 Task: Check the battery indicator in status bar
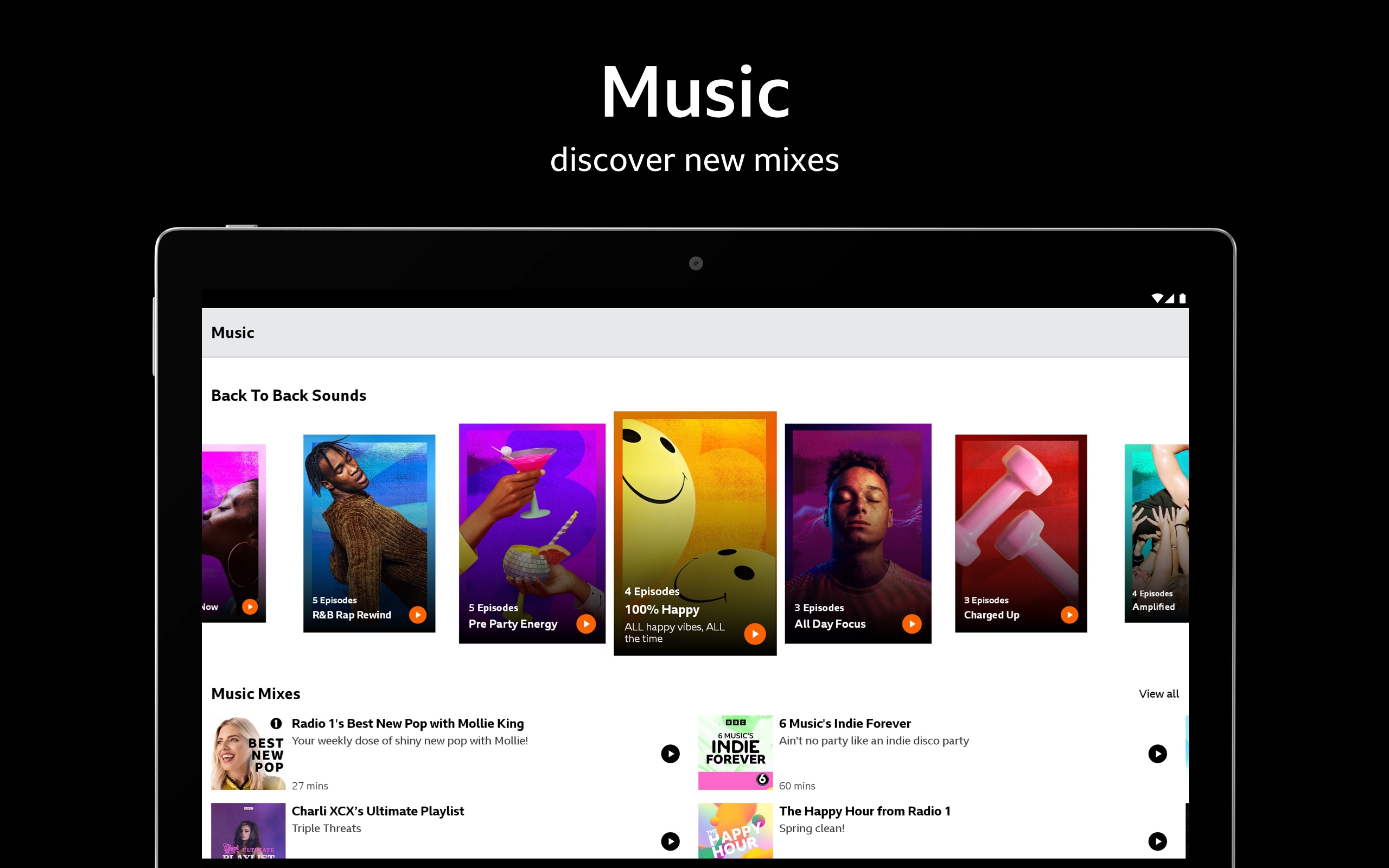click(1182, 298)
